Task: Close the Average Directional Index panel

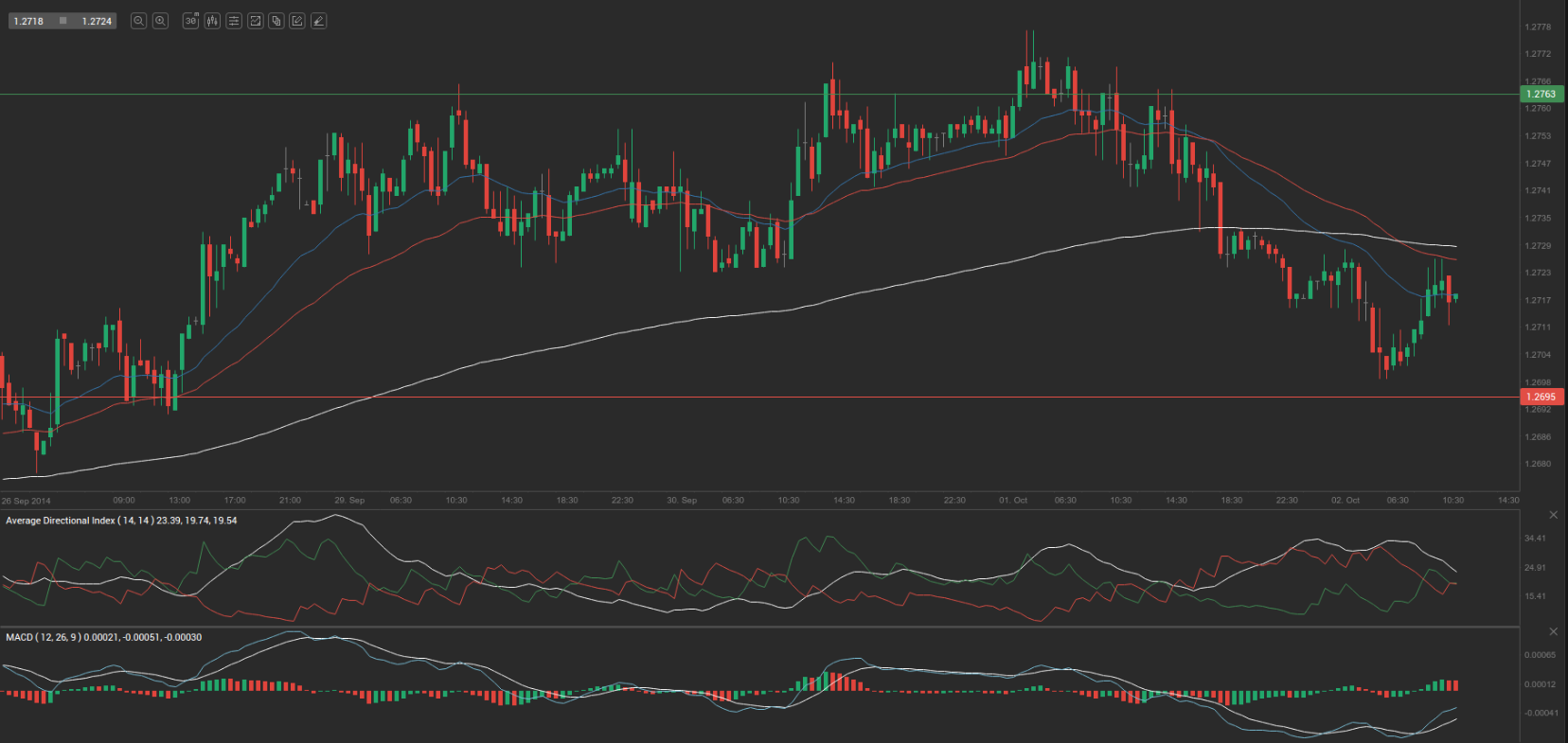Action: [x=1553, y=515]
